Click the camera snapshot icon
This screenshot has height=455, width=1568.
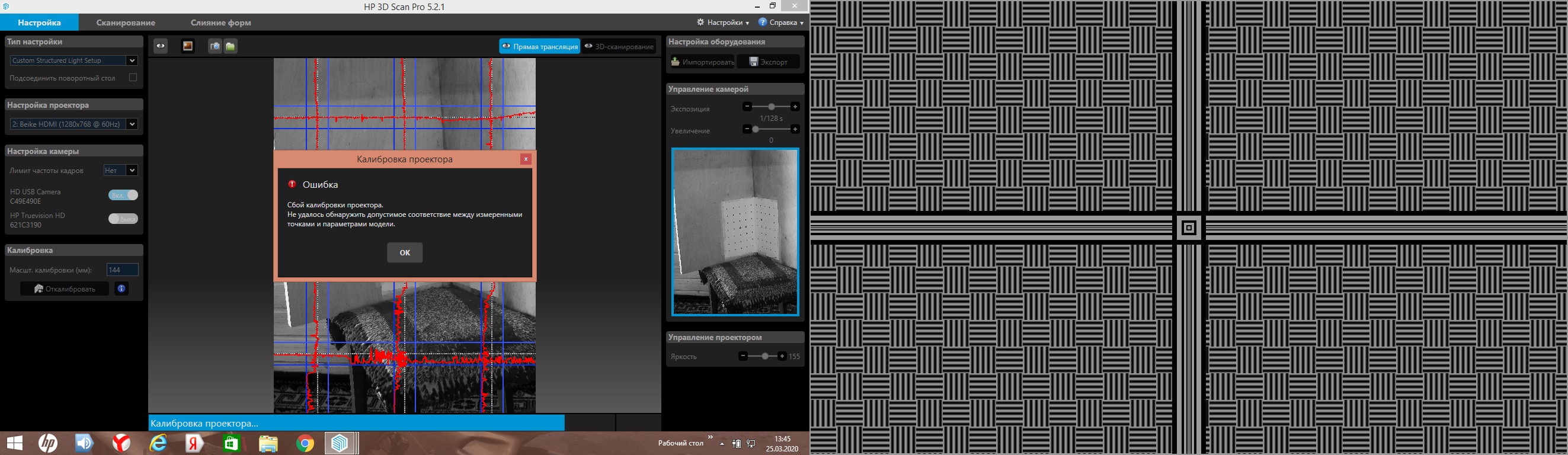click(x=215, y=46)
